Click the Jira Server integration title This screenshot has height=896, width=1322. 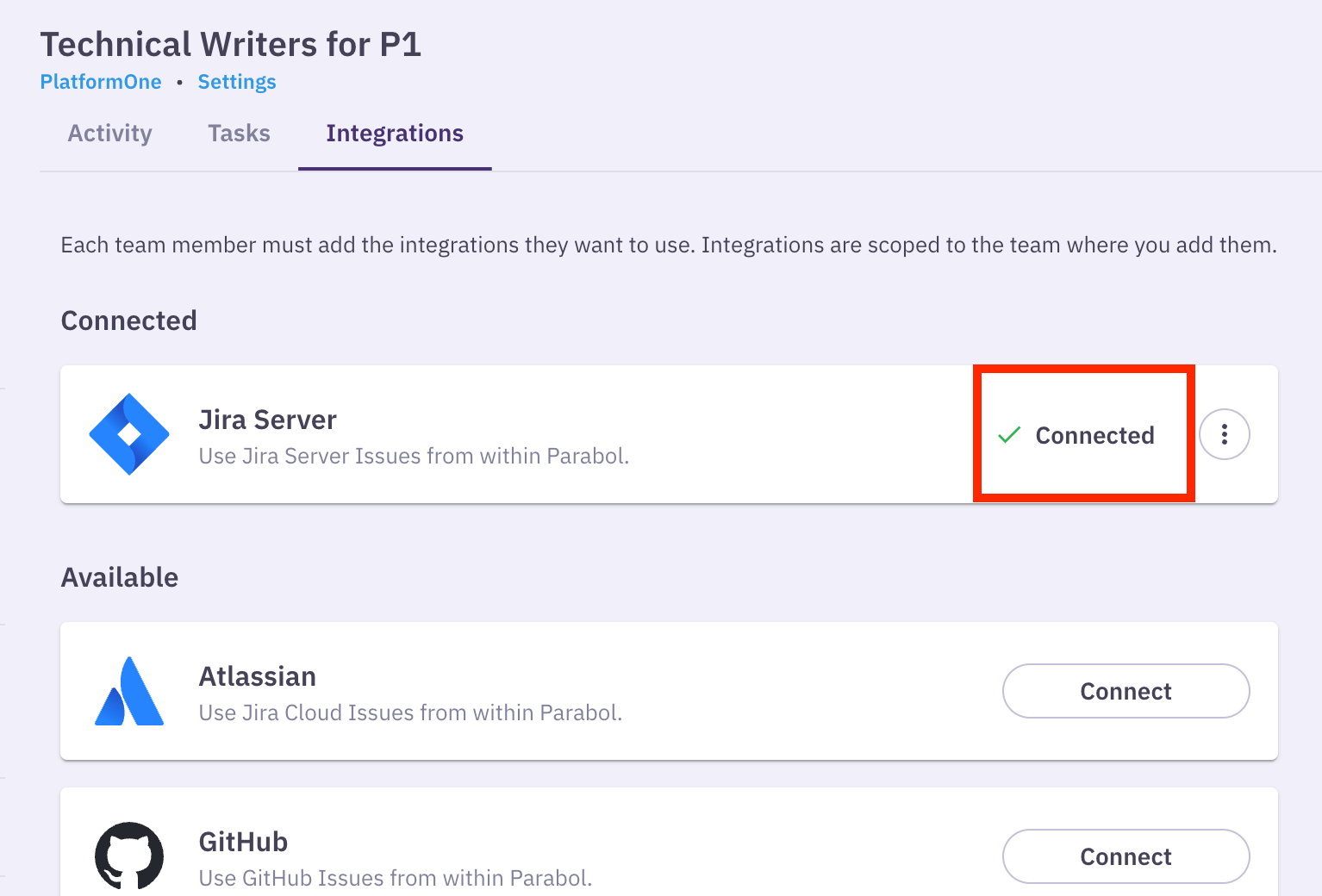[x=267, y=420]
